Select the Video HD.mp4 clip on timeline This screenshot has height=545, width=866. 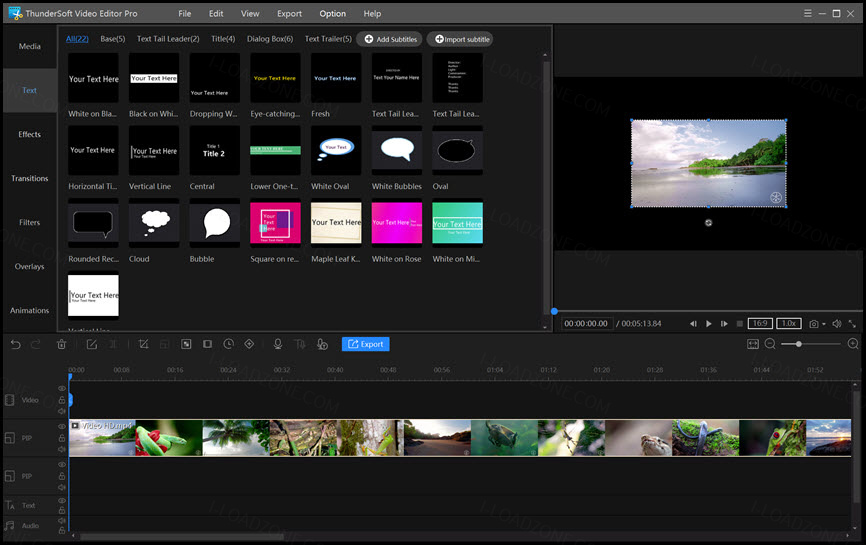point(460,438)
